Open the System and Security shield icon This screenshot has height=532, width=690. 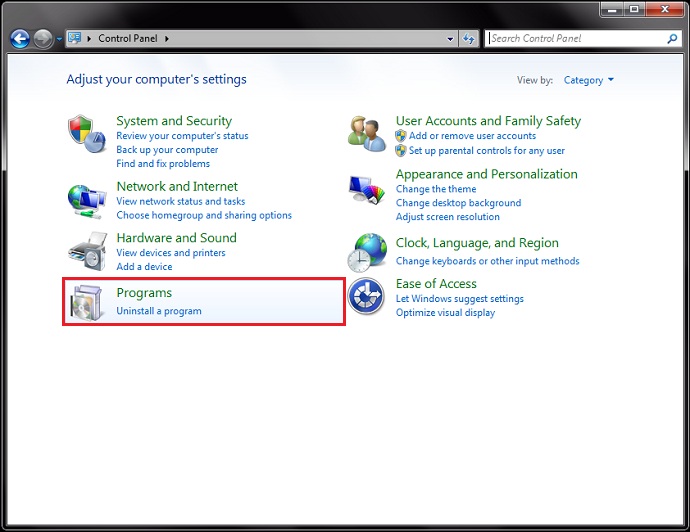pos(87,134)
